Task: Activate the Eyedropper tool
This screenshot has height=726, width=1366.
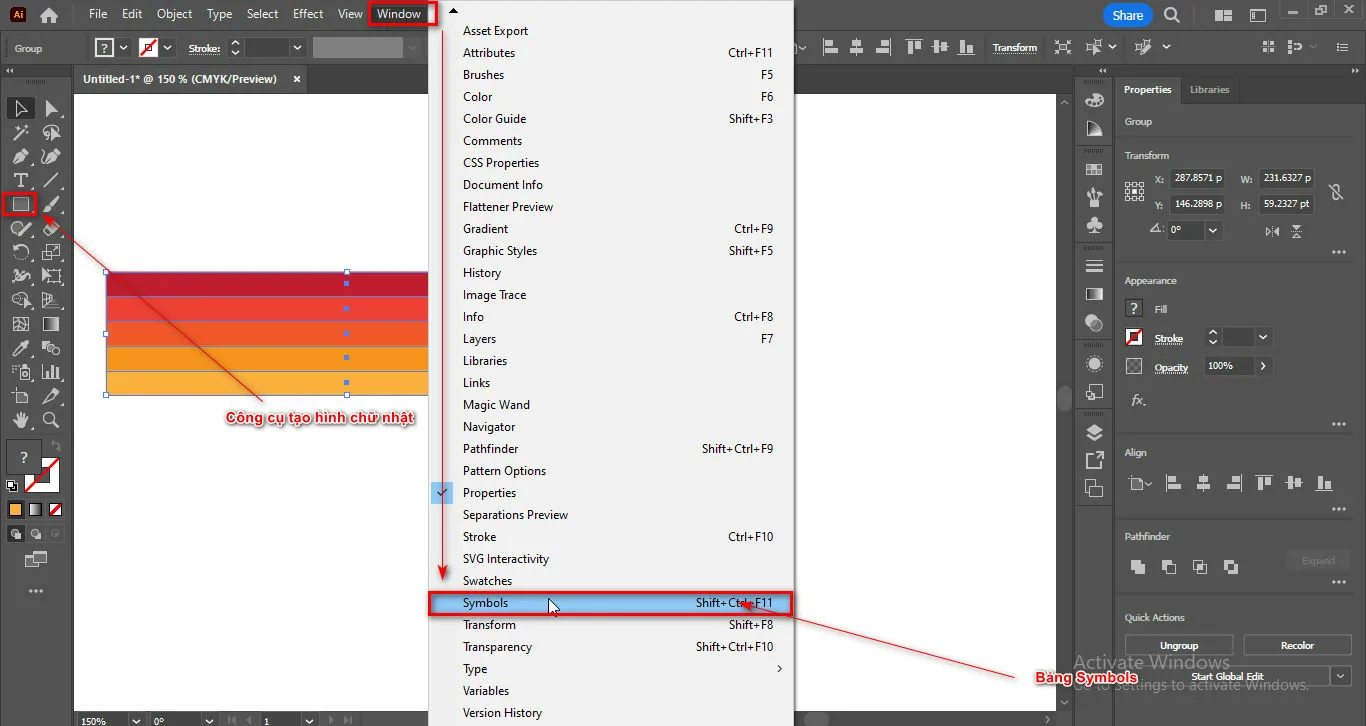Action: (x=20, y=349)
